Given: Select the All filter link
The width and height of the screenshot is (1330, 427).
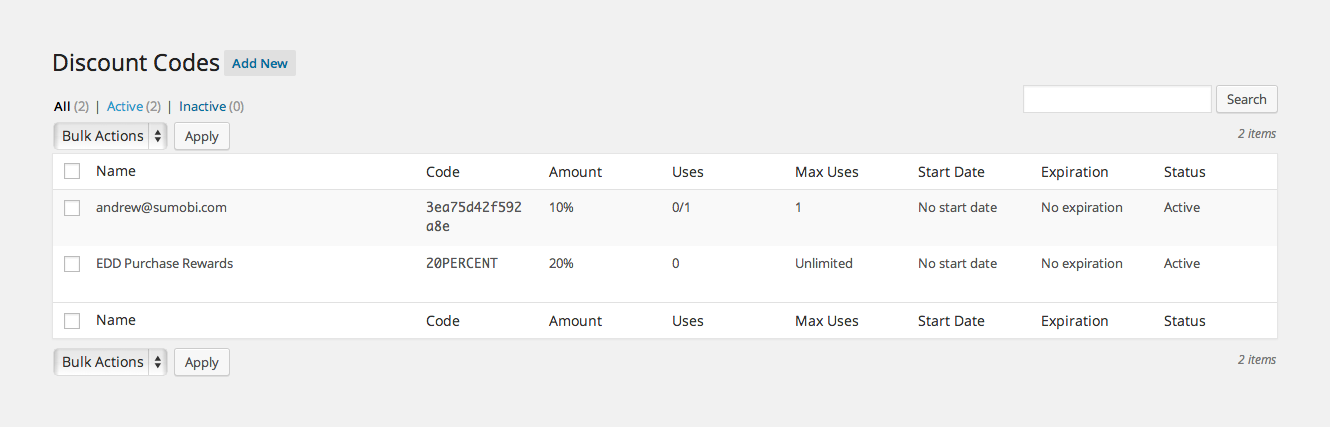Looking at the screenshot, I should point(62,106).
